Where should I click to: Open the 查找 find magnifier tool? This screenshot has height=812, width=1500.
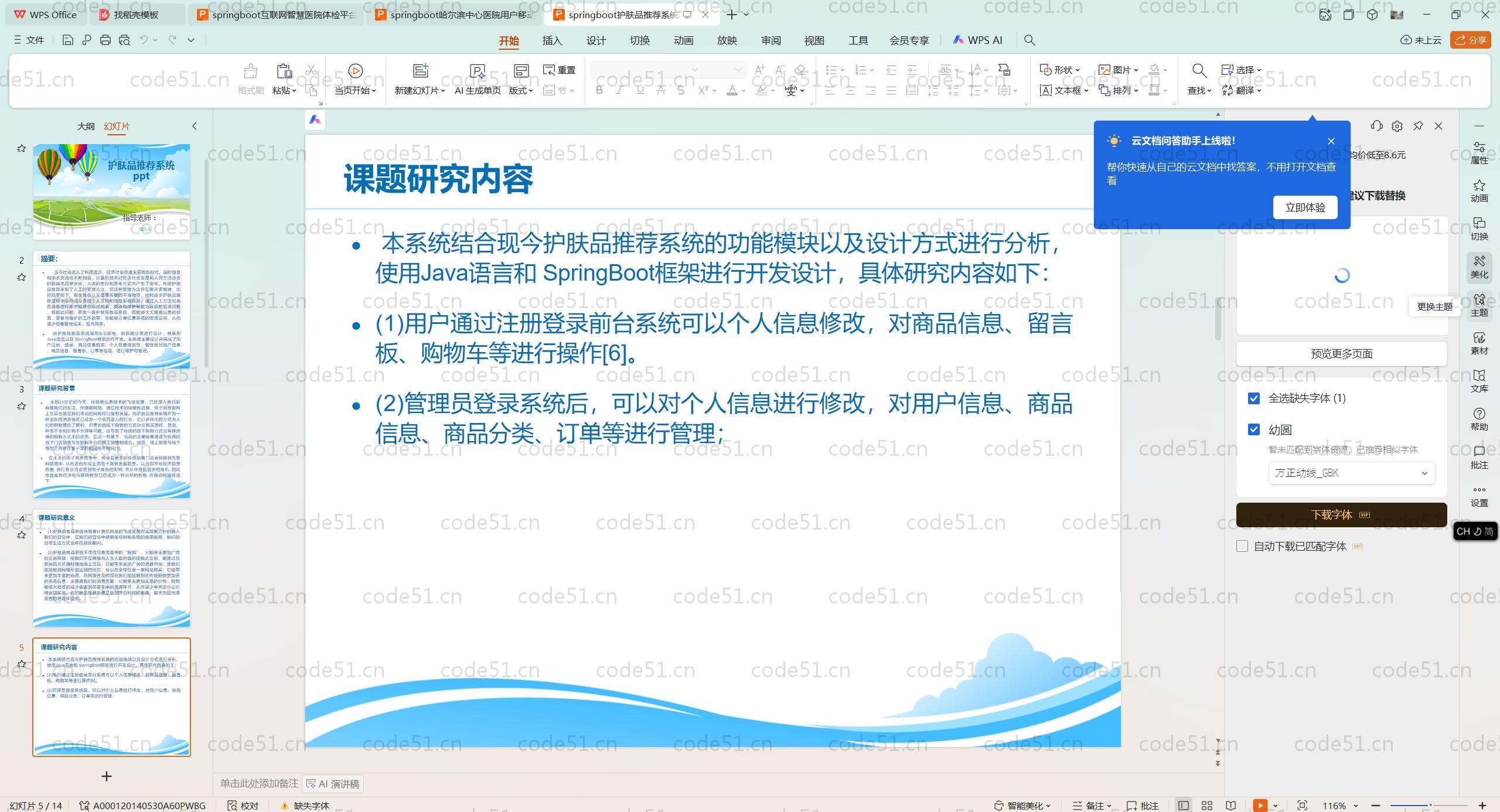point(1199,71)
